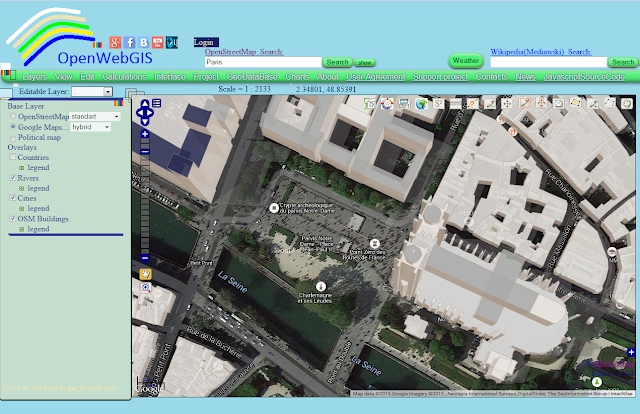Pan the map up with the arrow

(145, 104)
